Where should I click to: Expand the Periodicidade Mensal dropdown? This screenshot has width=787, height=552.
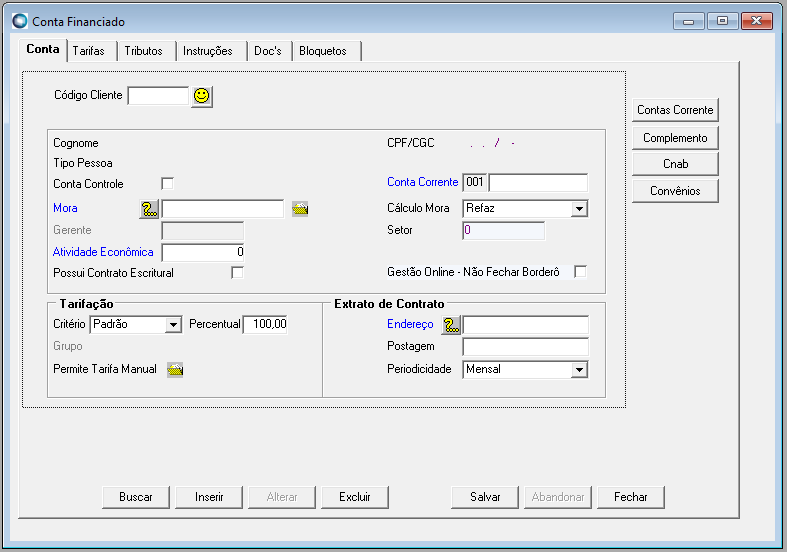click(x=579, y=370)
